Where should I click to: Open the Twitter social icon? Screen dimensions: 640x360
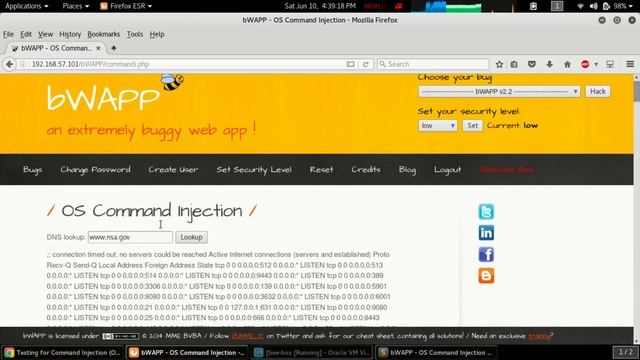click(486, 212)
